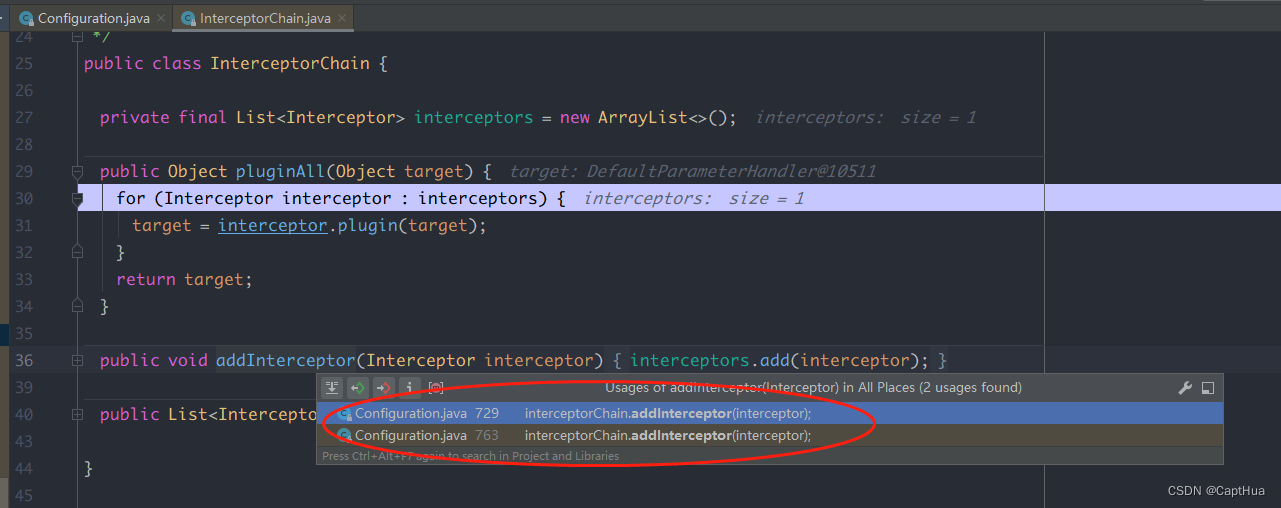
Task: Click the pluginAll method name
Action: coord(280,172)
